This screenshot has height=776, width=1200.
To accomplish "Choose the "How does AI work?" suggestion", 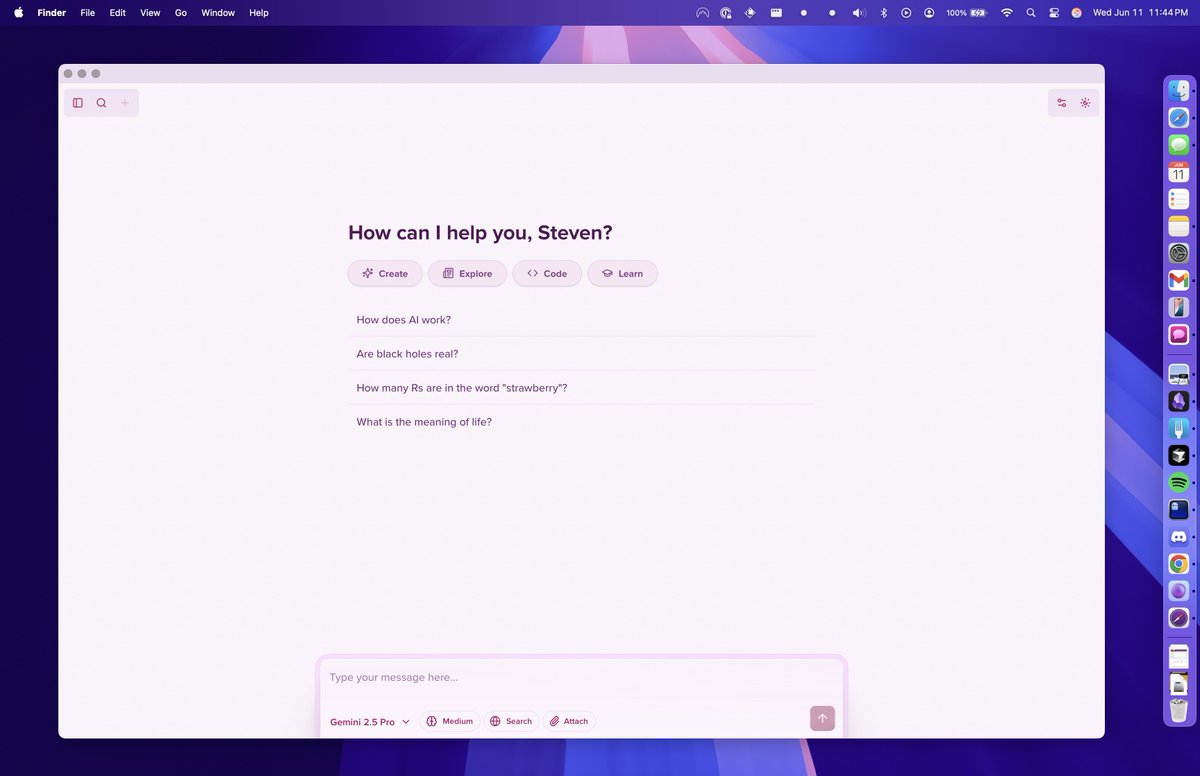I will (581, 320).
